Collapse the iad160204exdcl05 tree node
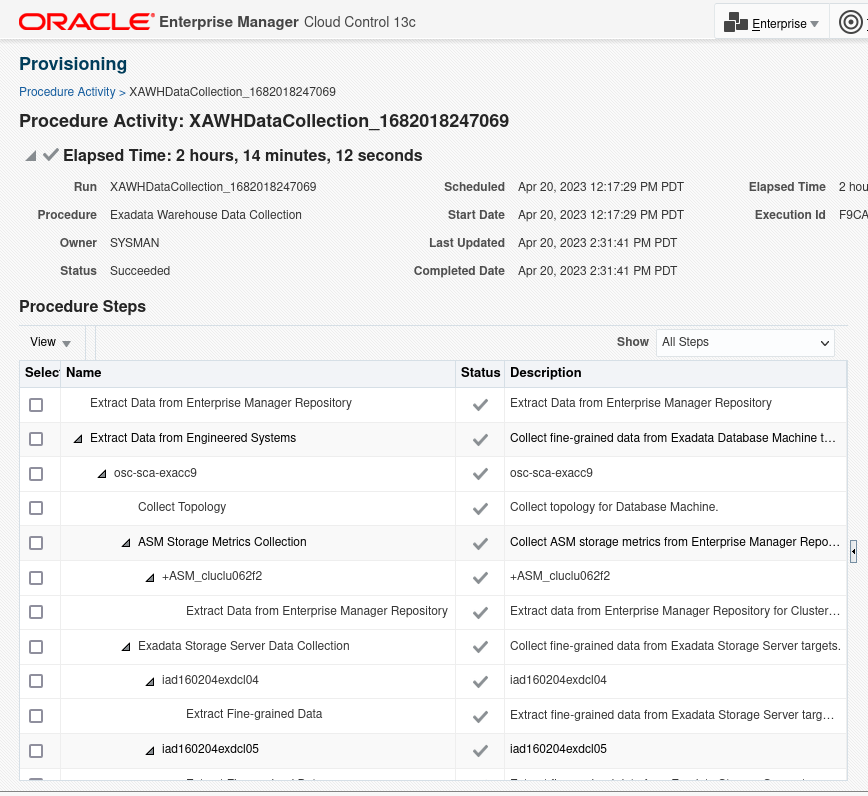Screen dimensions: 868x796 pyautogui.click(x=150, y=751)
